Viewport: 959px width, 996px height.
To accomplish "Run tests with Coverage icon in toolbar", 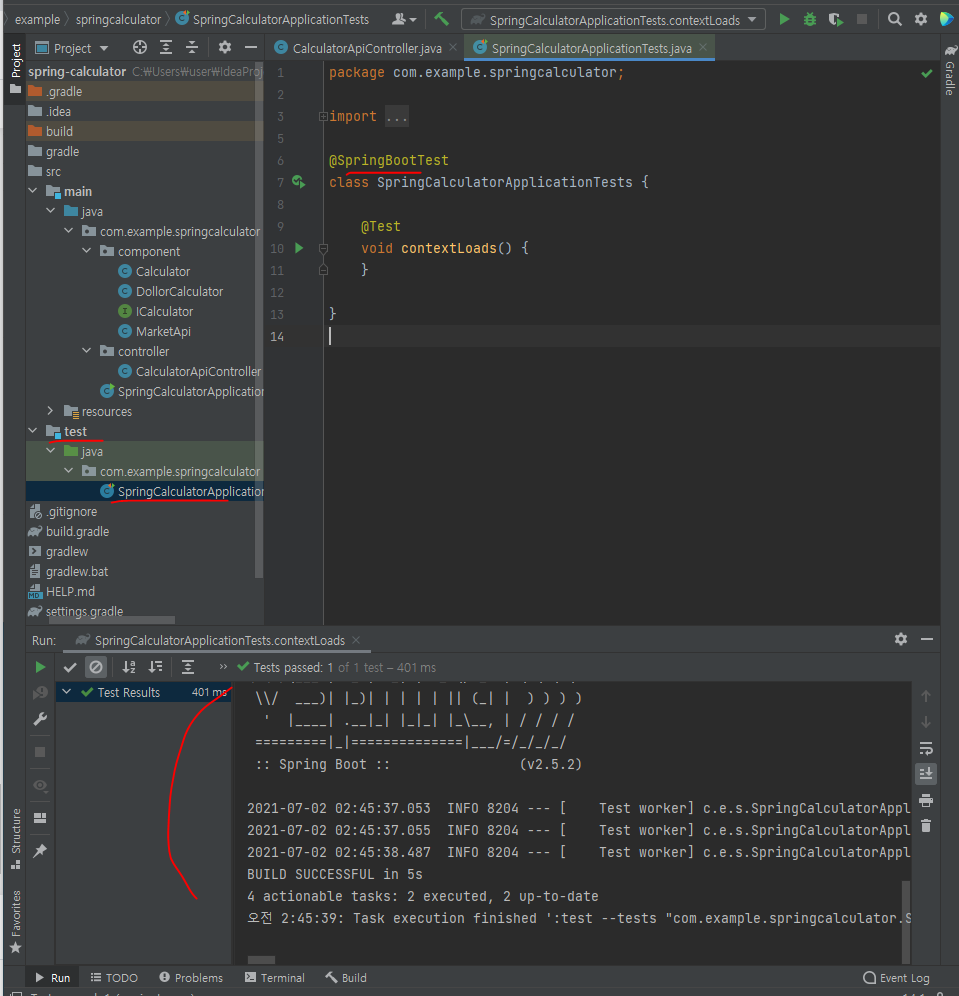I will click(836, 18).
